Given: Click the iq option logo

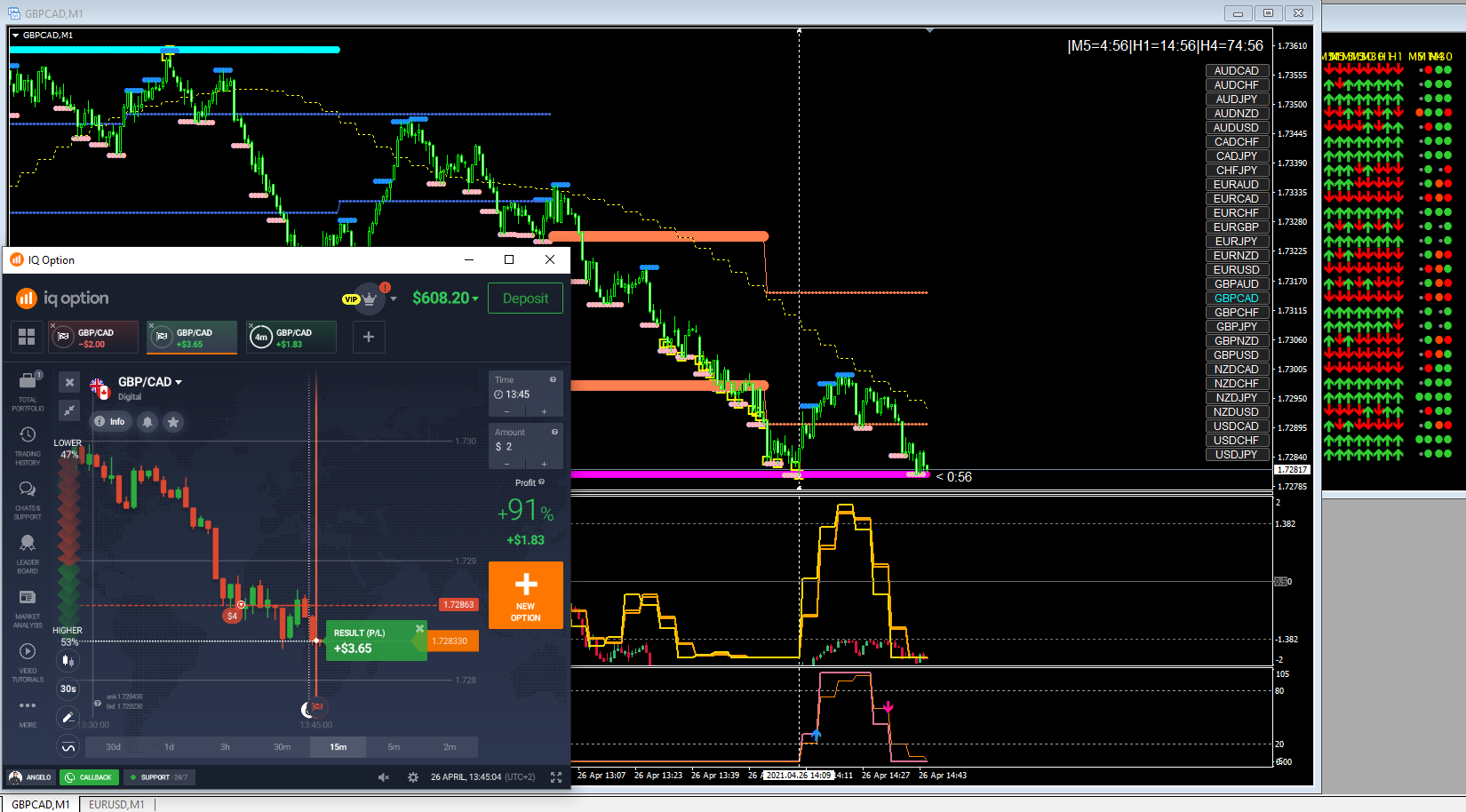Looking at the screenshot, I should [62, 298].
